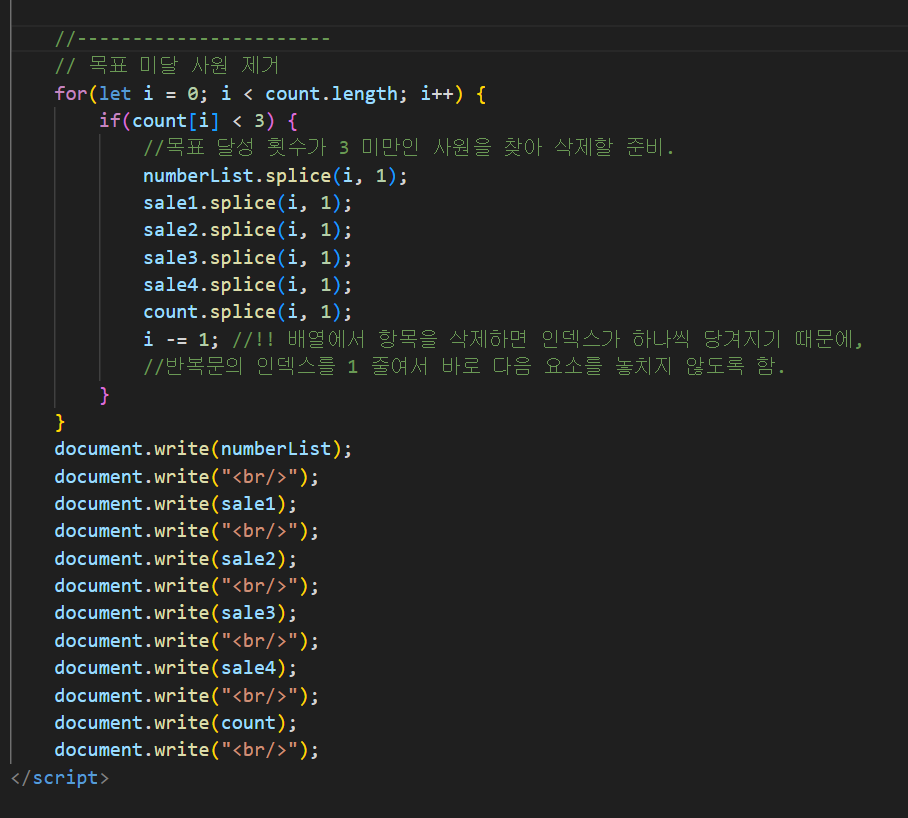
Task: Click the 'sale2.splice(i, 1);' line
Action: [247, 230]
